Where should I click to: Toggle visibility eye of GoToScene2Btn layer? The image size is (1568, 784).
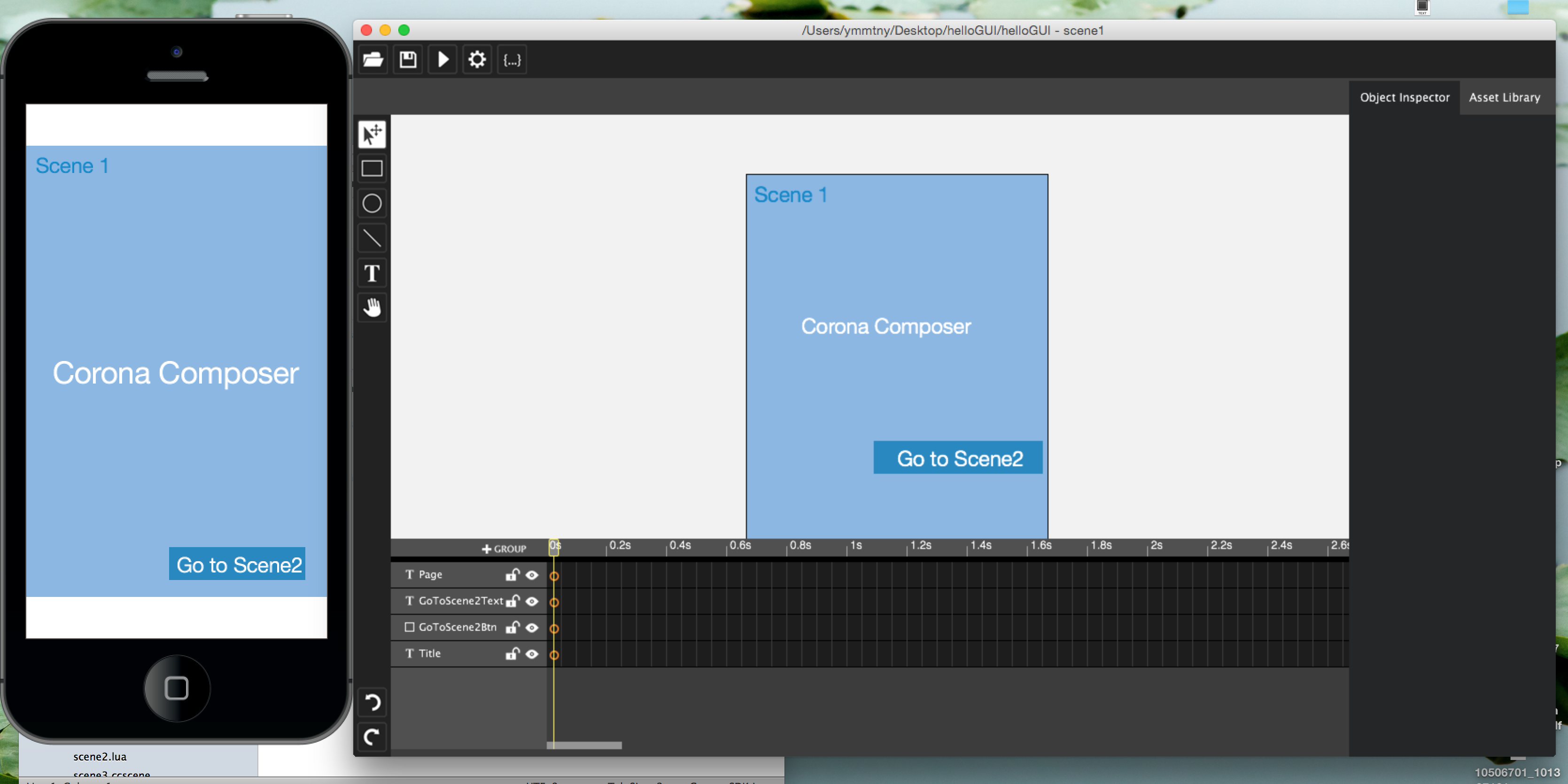point(532,627)
